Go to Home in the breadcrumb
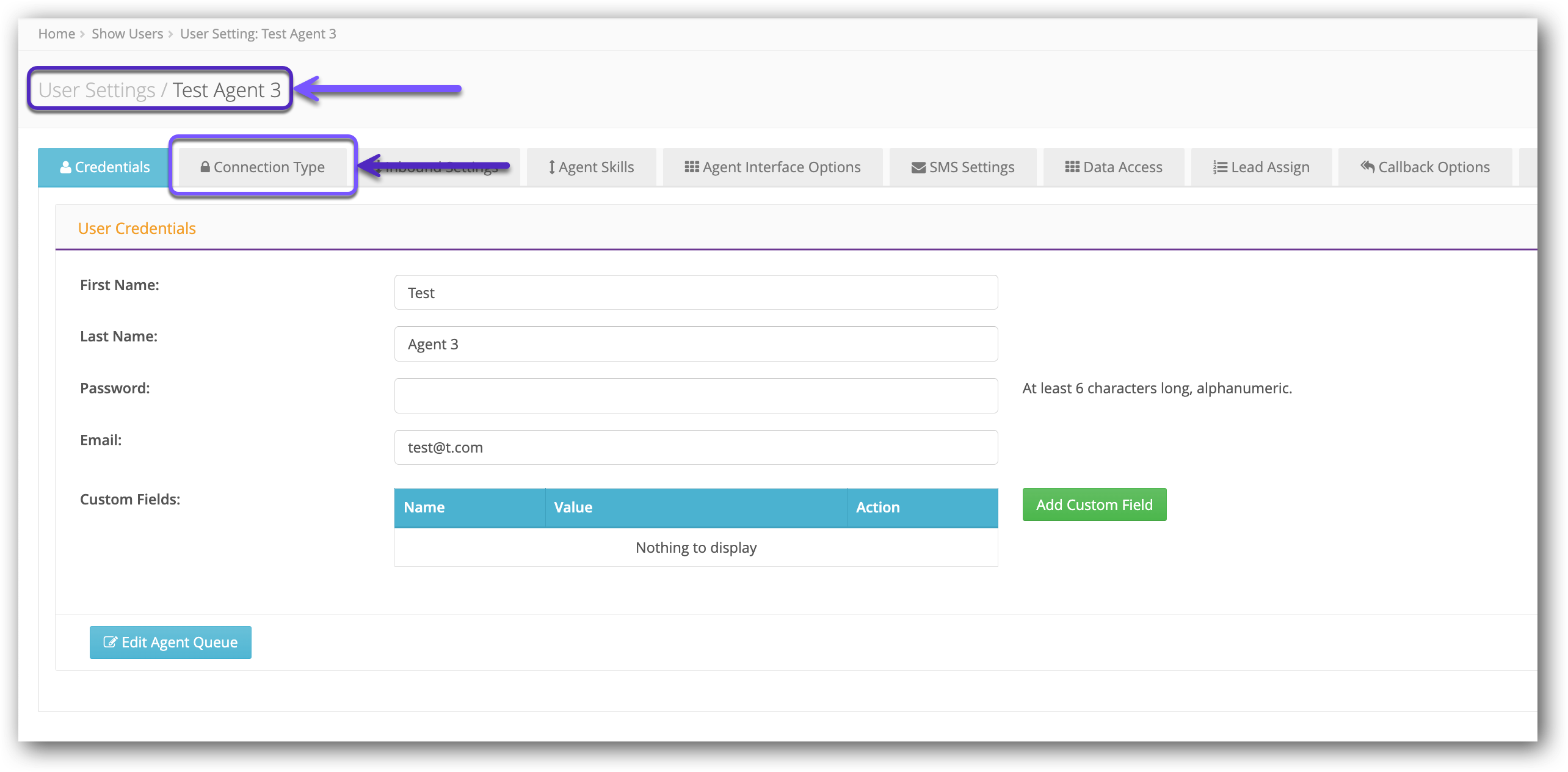The width and height of the screenshot is (1568, 772). [x=56, y=34]
